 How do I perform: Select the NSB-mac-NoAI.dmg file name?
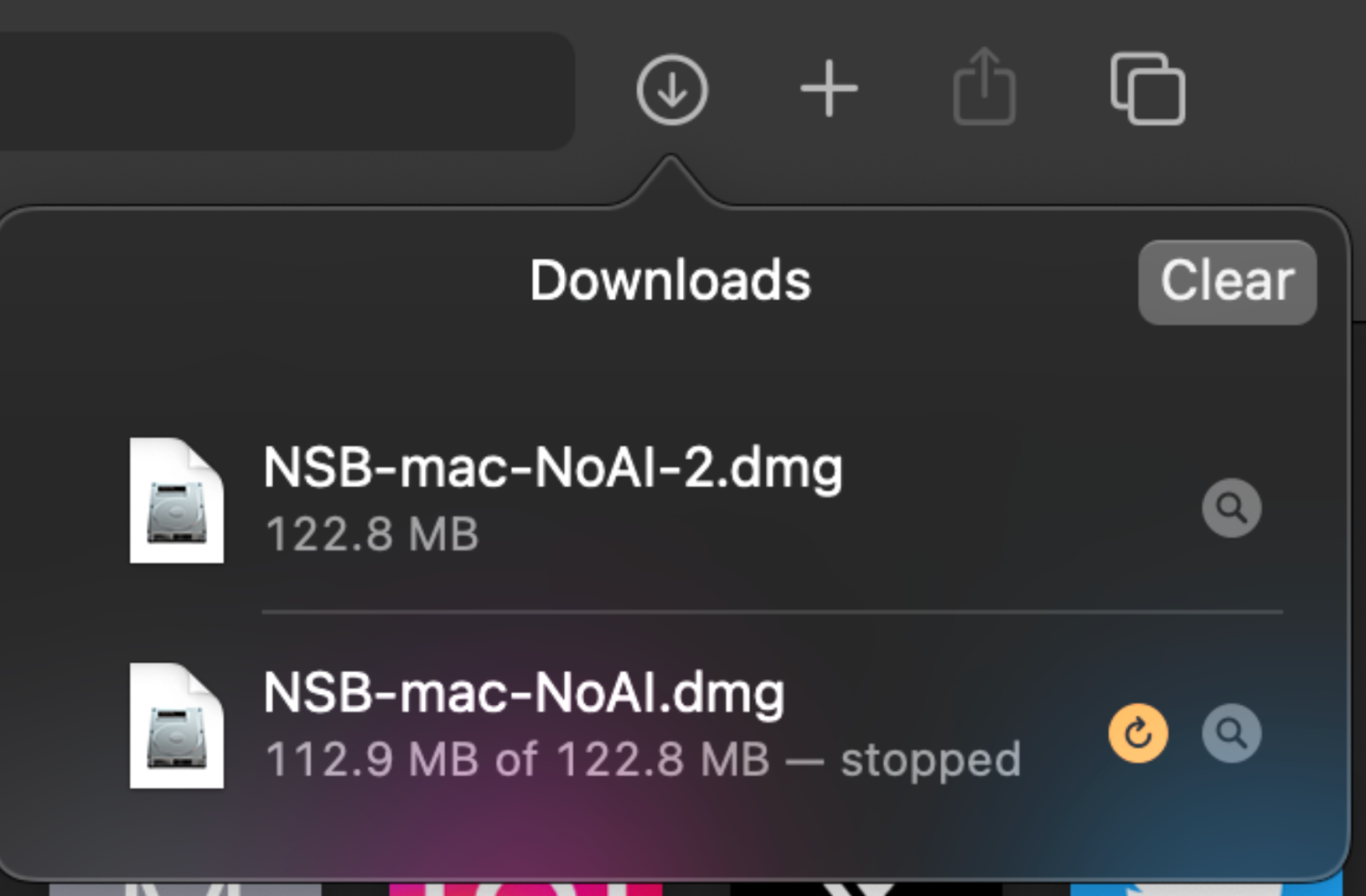[x=524, y=693]
